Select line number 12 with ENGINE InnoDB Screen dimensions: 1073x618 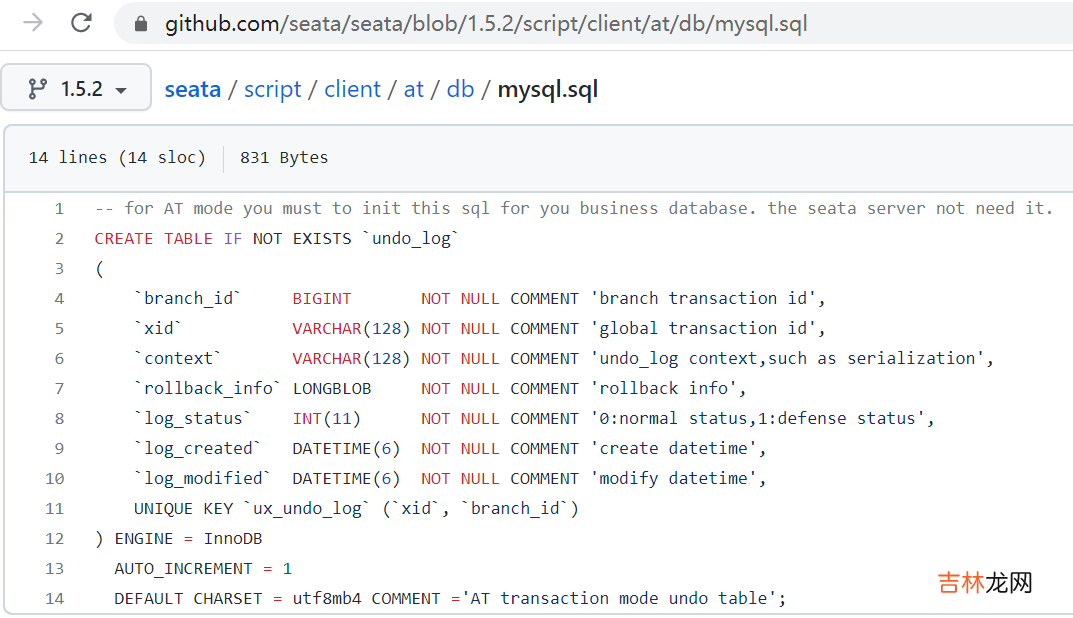[x=55, y=539]
